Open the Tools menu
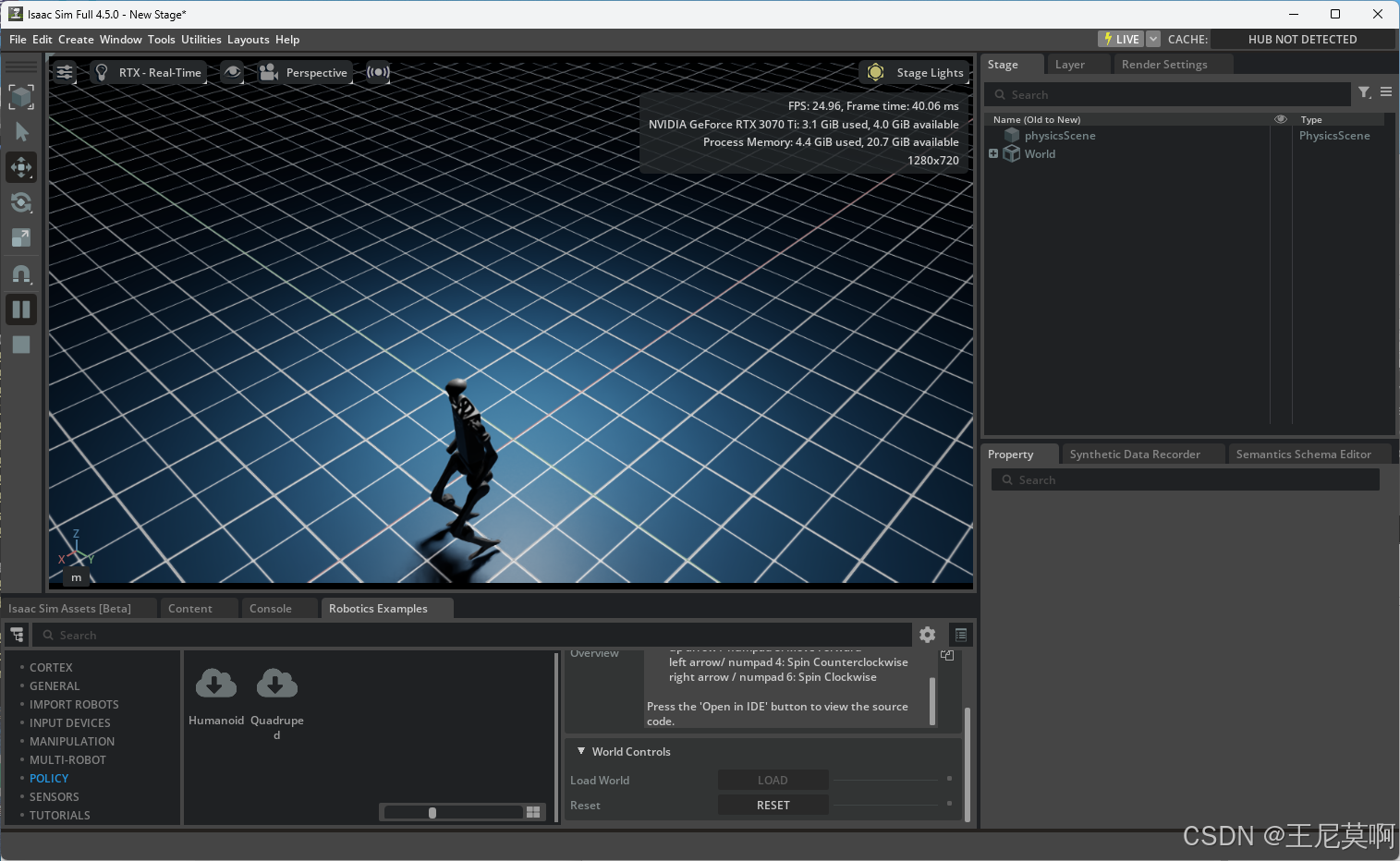Screen dimensions: 1400x861 (162, 40)
